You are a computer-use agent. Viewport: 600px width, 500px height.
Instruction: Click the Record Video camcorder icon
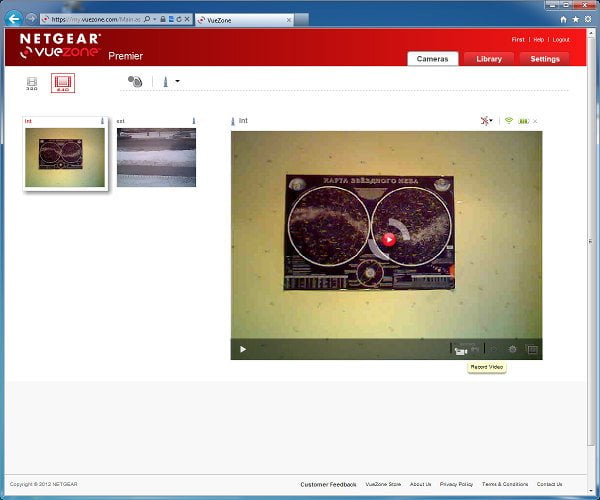click(x=461, y=350)
